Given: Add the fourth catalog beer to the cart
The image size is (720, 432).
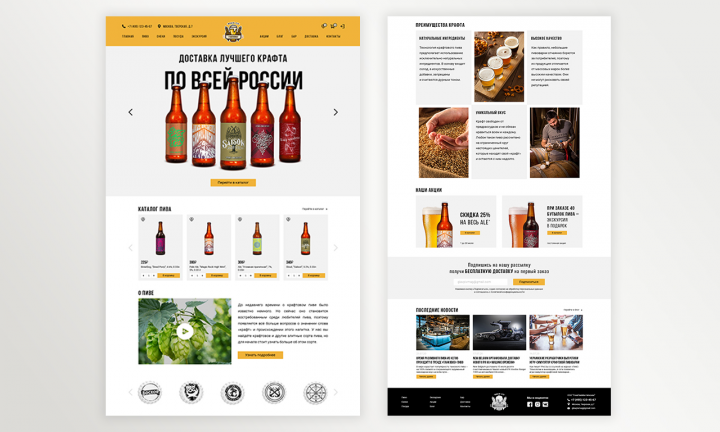Looking at the screenshot, I should [x=314, y=275].
